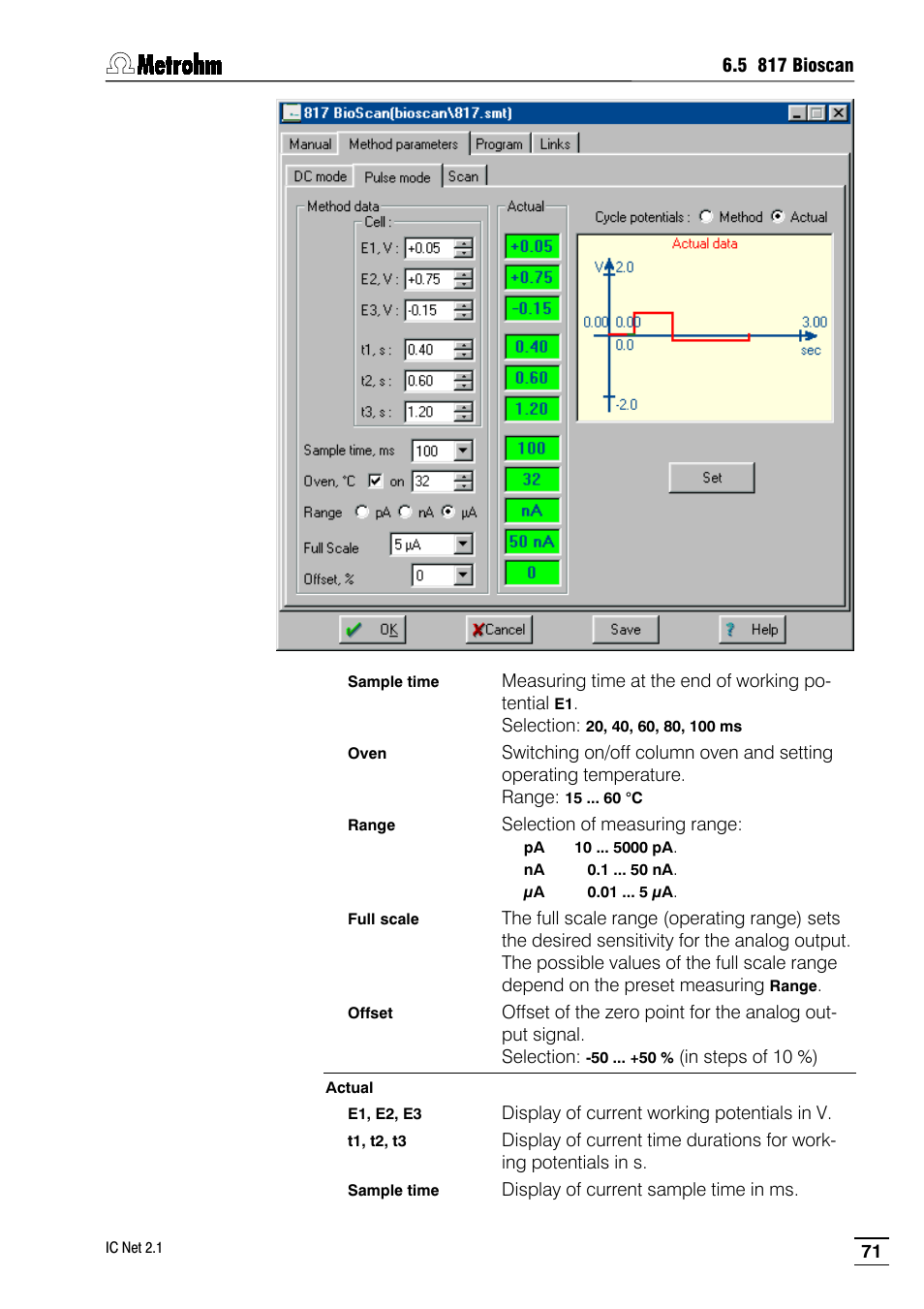Switch to the Method parameters tab
Screen dimensions: 924x1309
coord(403,143)
